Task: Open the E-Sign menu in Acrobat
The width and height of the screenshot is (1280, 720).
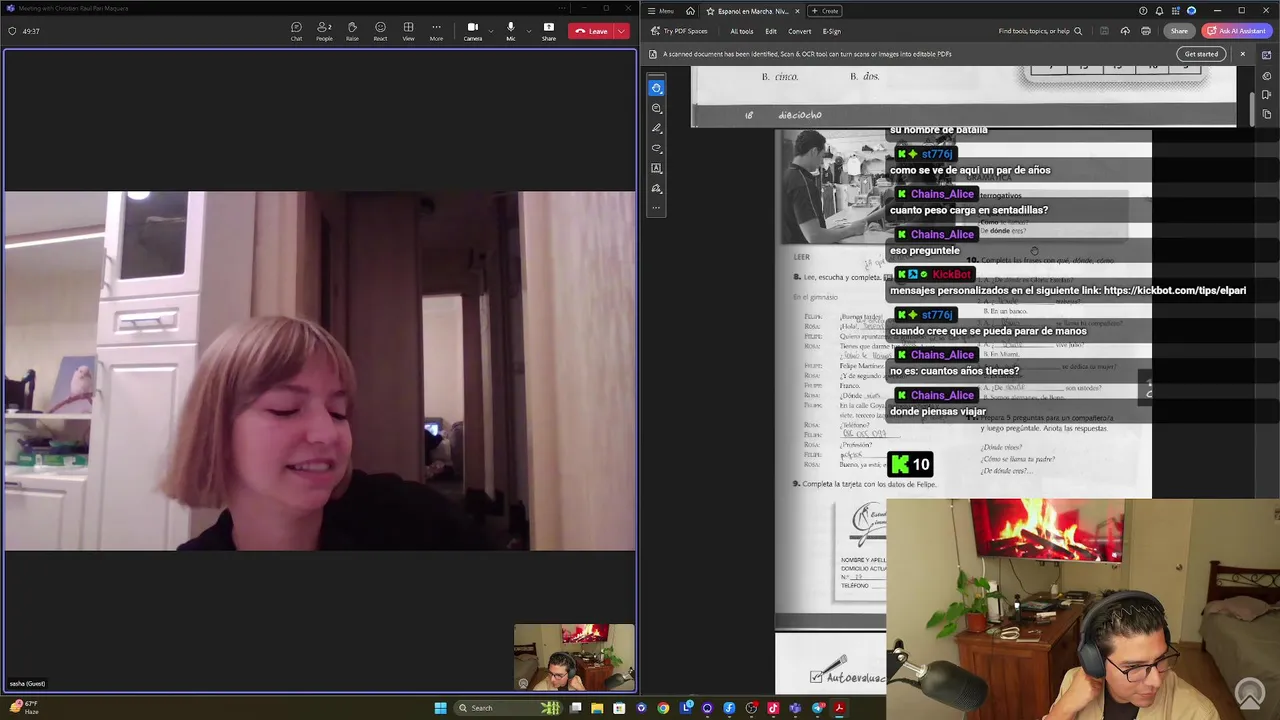Action: click(x=832, y=31)
